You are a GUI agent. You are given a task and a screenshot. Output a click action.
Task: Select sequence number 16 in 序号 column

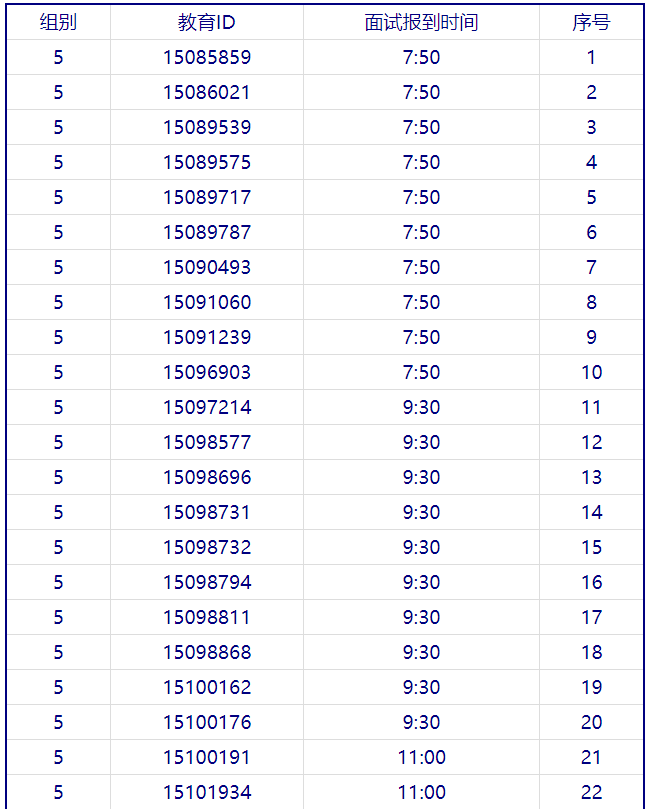coord(591,583)
